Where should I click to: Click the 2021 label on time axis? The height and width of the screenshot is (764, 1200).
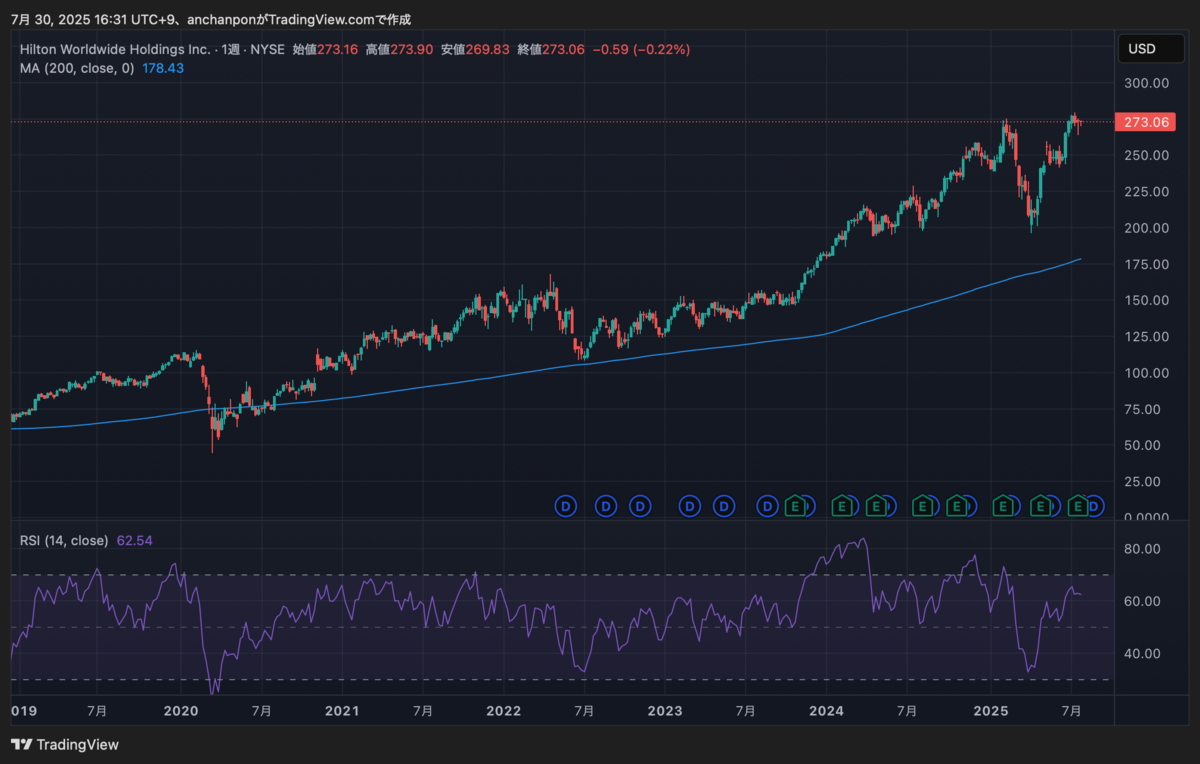click(342, 711)
